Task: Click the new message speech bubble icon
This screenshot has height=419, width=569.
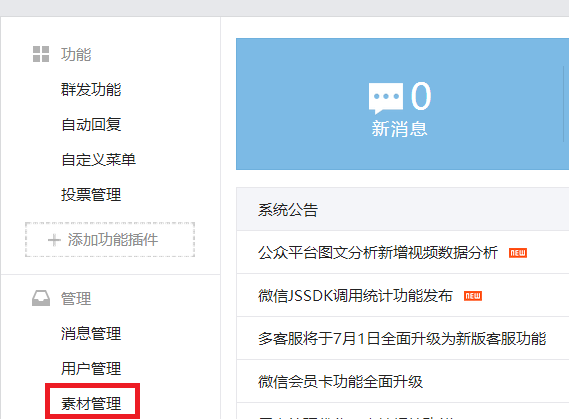Action: 386,98
